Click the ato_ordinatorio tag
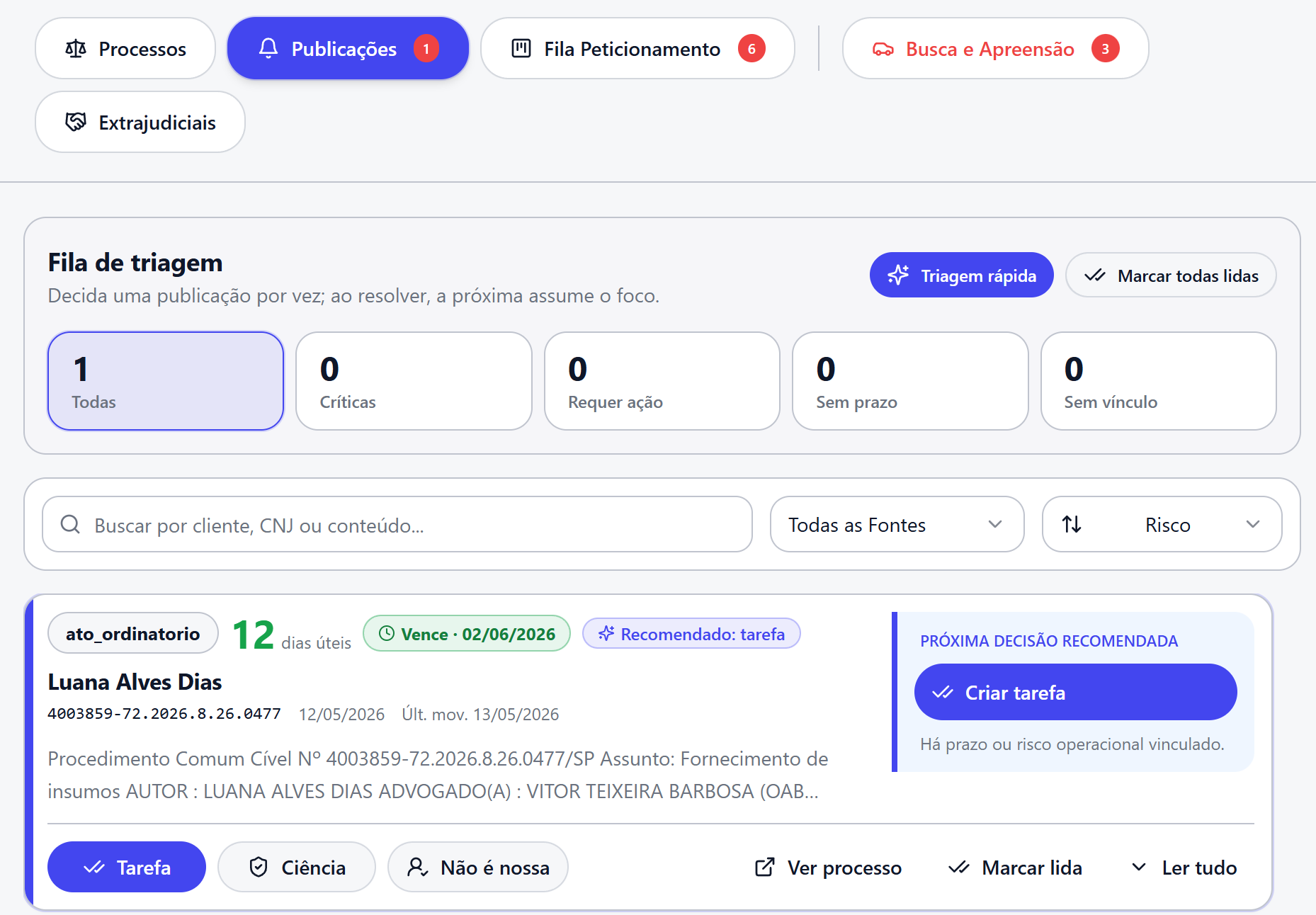This screenshot has height=915, width=1316. (x=133, y=633)
